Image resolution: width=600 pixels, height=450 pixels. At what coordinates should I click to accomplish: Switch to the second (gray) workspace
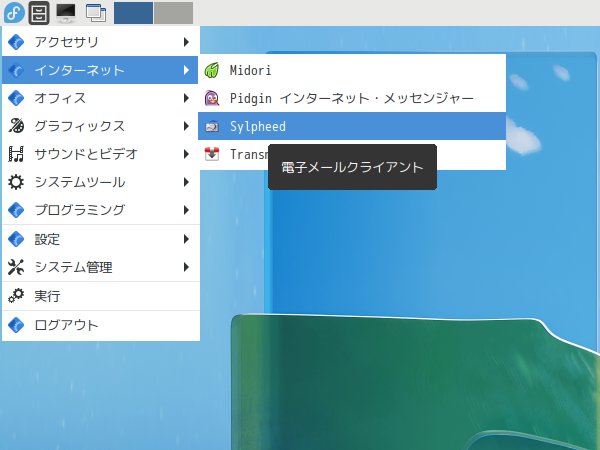point(173,13)
